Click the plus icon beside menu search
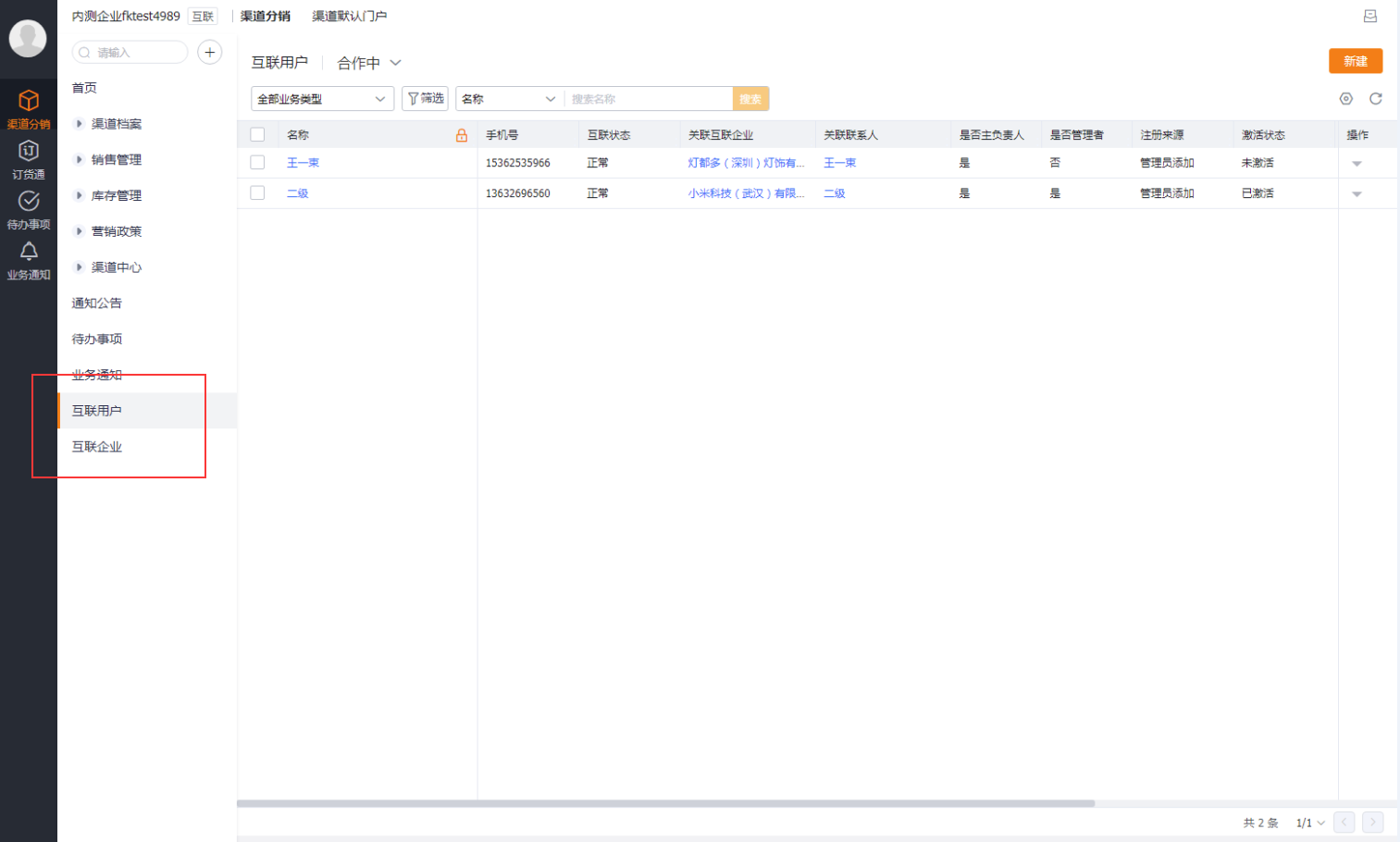Screen dimensions: 1400x842 210,53
